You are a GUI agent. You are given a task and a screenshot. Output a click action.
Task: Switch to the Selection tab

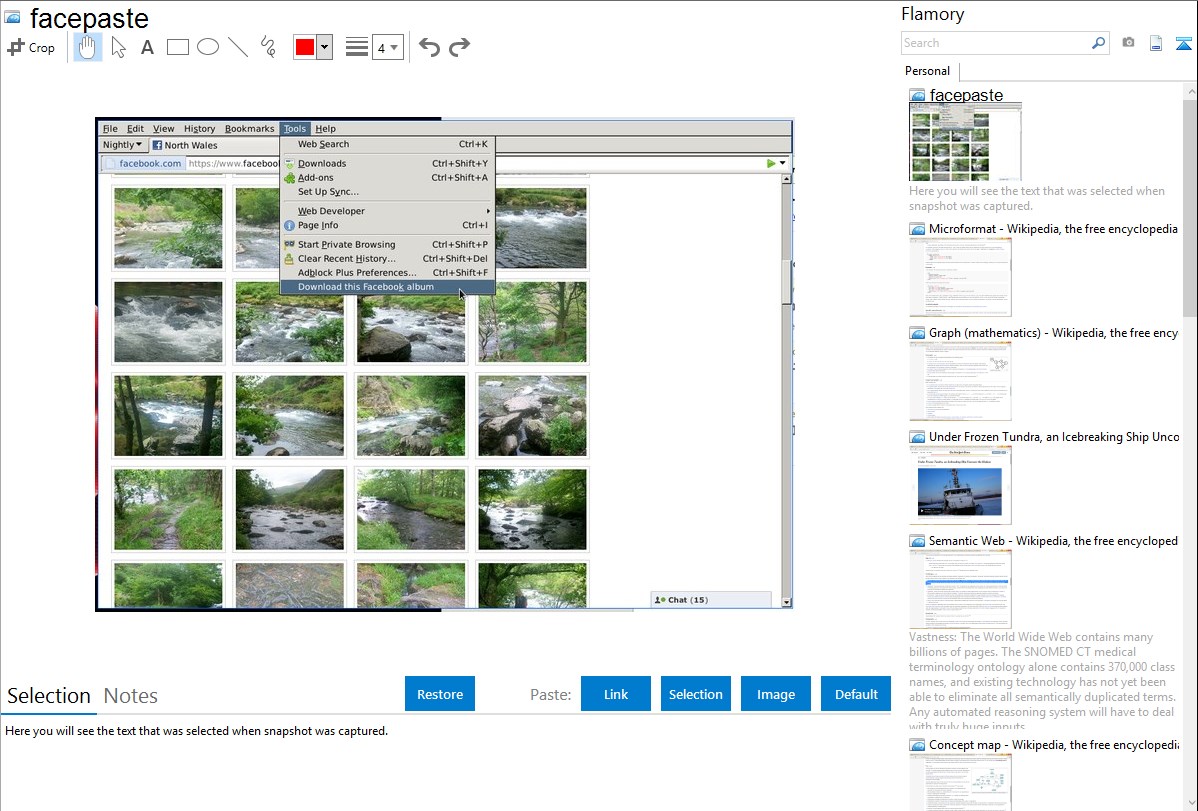pos(49,696)
